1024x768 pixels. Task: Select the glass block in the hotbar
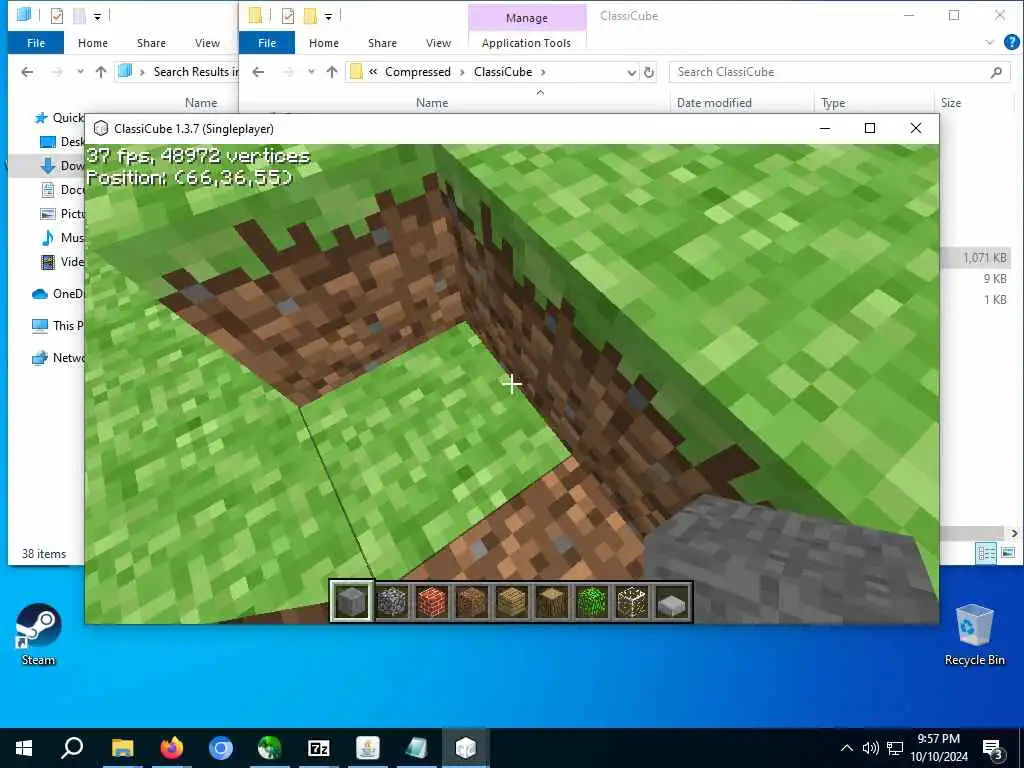(632, 601)
